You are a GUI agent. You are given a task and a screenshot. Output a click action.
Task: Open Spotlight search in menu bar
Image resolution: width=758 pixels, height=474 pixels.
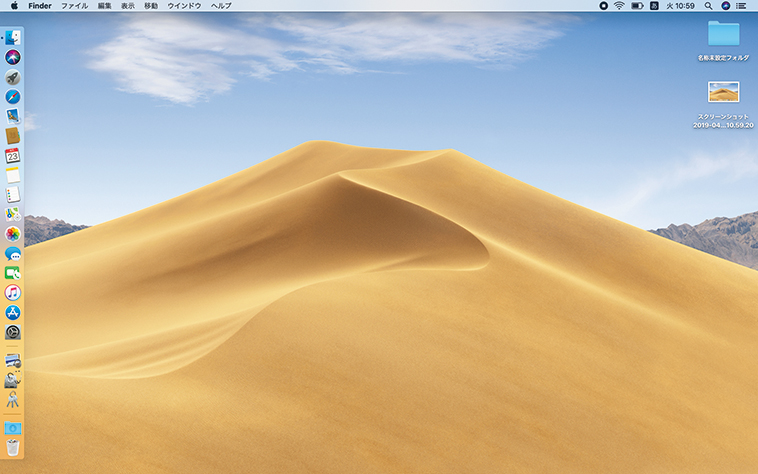(707, 6)
